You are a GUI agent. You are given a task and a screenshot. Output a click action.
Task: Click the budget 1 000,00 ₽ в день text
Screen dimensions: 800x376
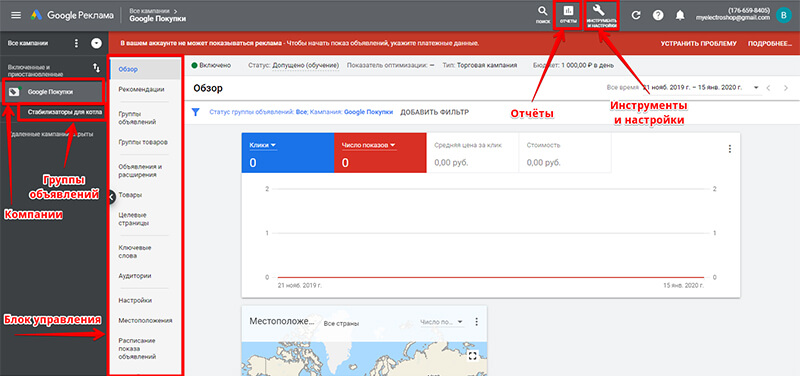tap(587, 65)
